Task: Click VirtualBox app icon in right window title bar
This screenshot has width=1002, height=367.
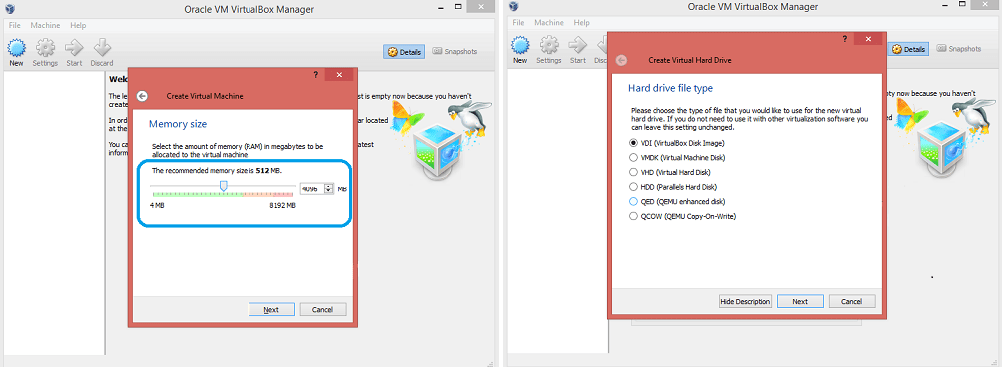Action: 514,7
